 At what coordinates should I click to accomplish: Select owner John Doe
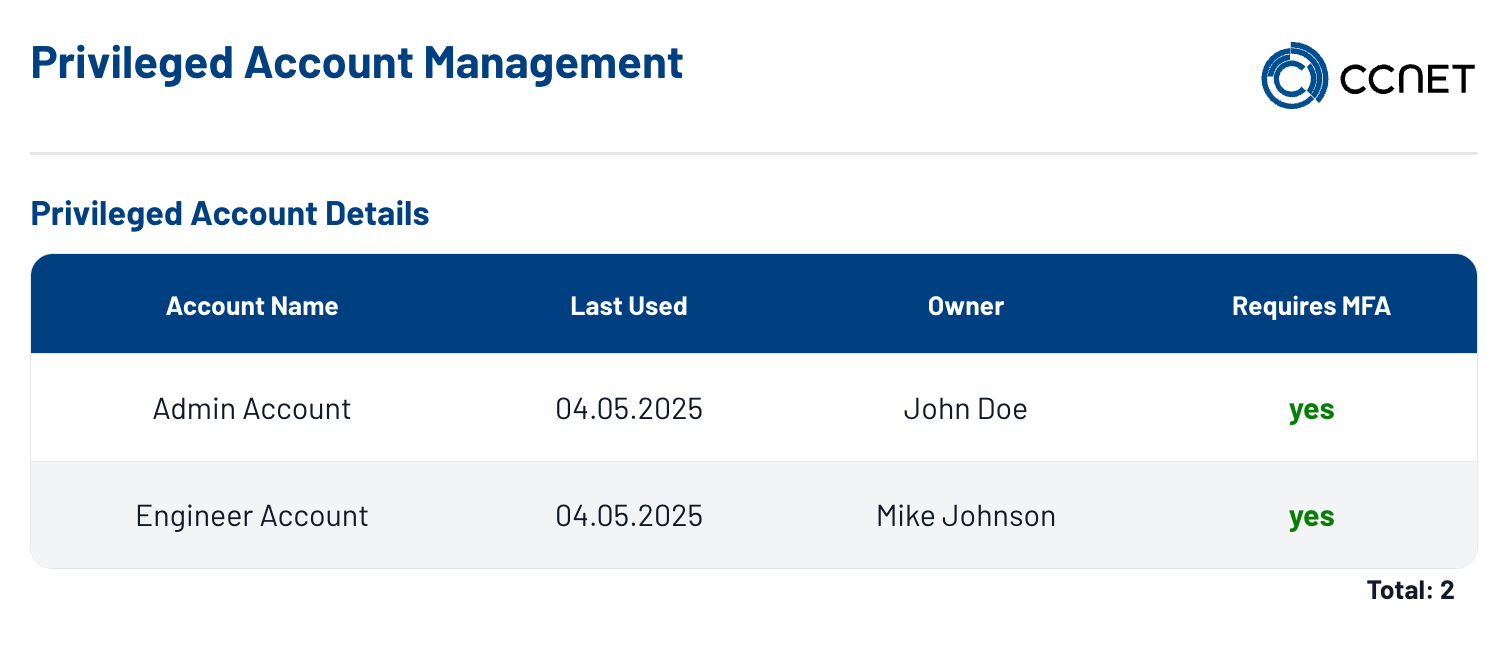(965, 408)
